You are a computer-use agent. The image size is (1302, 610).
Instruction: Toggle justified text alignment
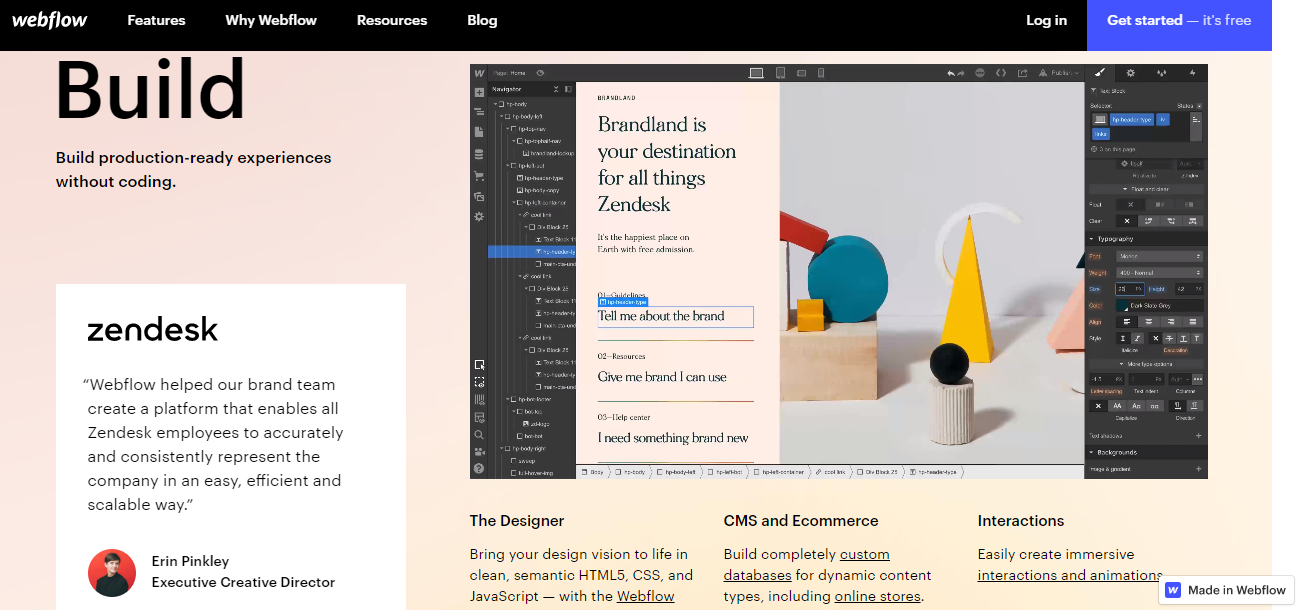pyautogui.click(x=1193, y=321)
